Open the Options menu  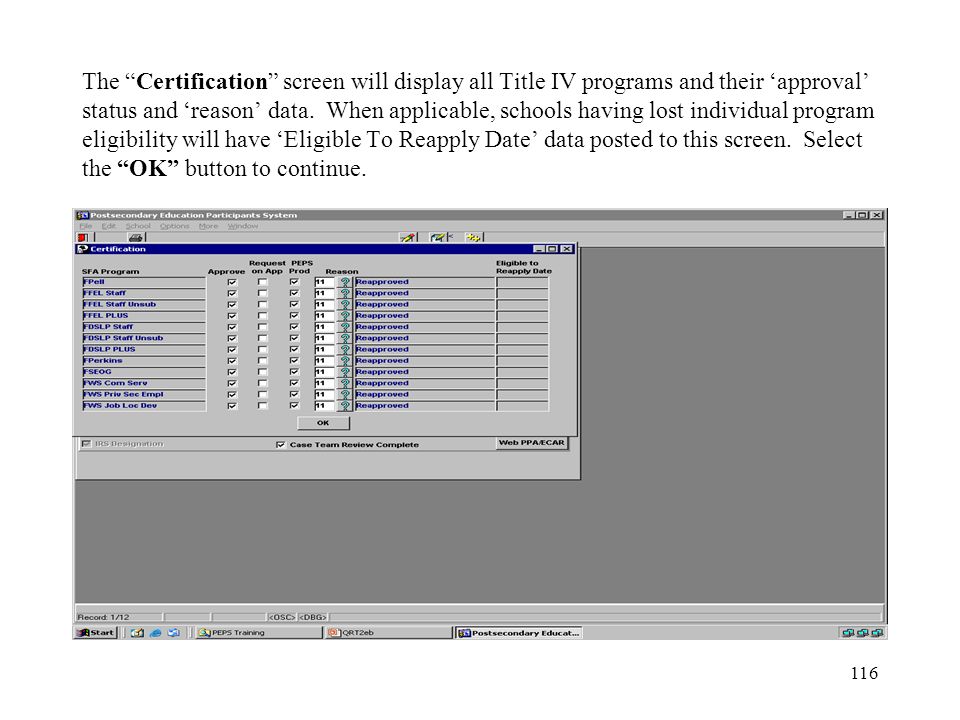pos(174,226)
